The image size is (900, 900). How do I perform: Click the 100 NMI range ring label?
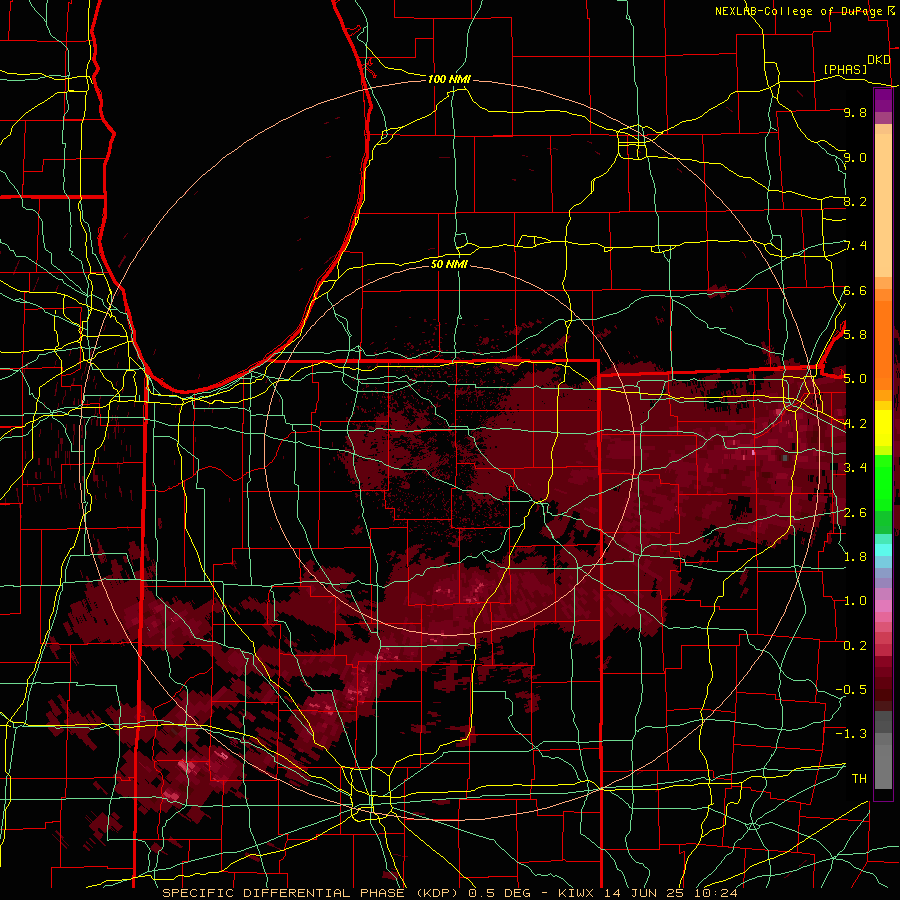[449, 79]
